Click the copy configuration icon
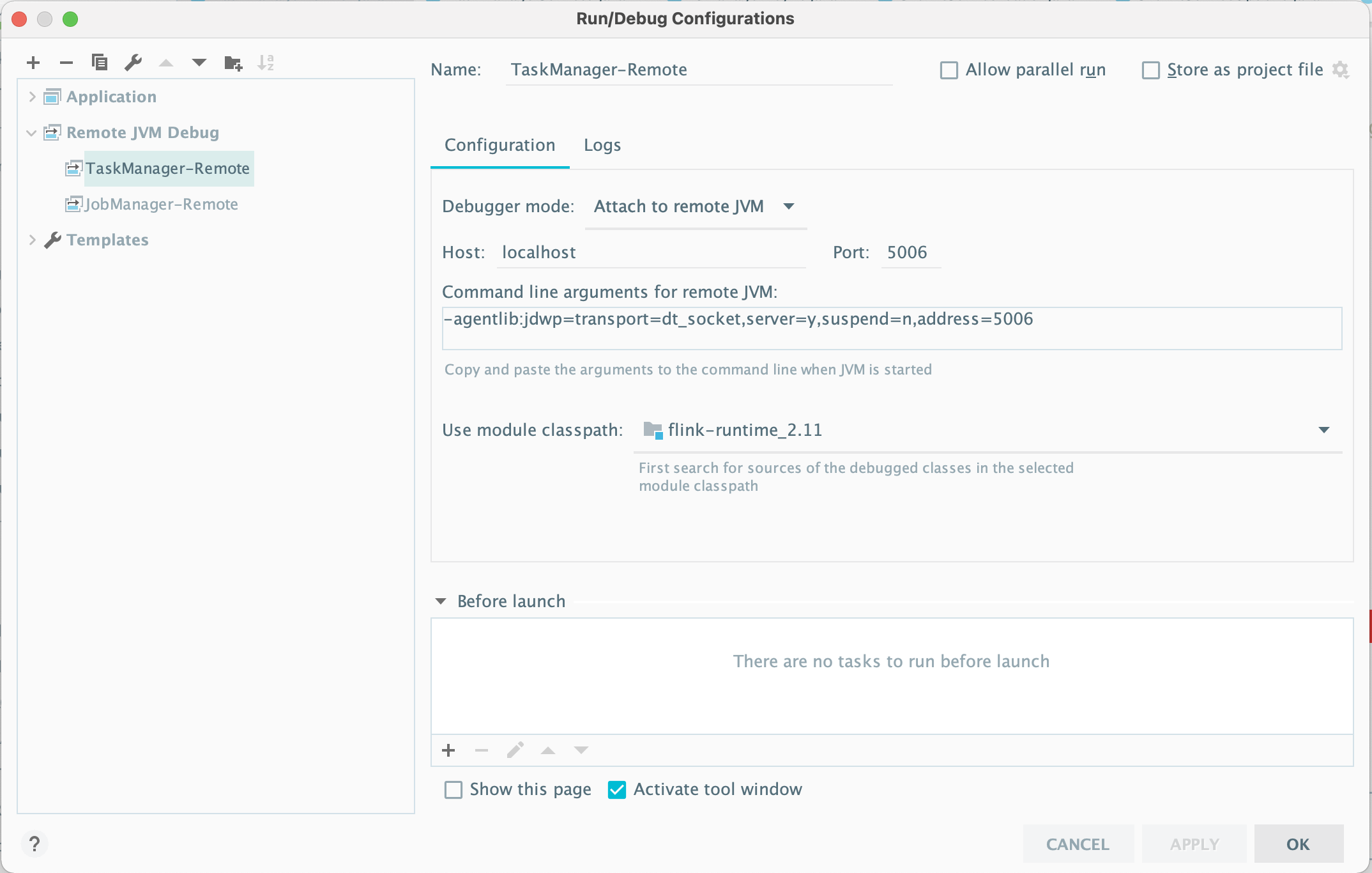Viewport: 1372px width, 873px height. click(x=98, y=63)
